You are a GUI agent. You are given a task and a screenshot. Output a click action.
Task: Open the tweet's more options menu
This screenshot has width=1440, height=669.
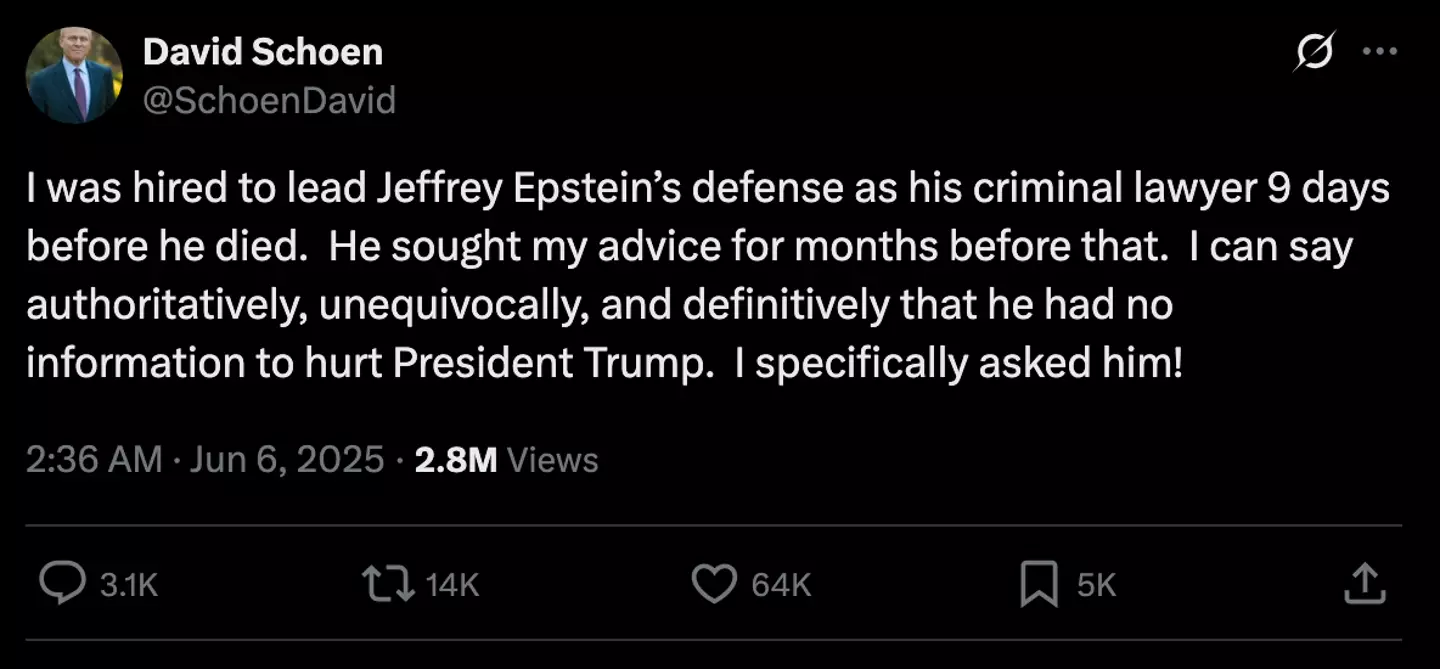[x=1381, y=52]
